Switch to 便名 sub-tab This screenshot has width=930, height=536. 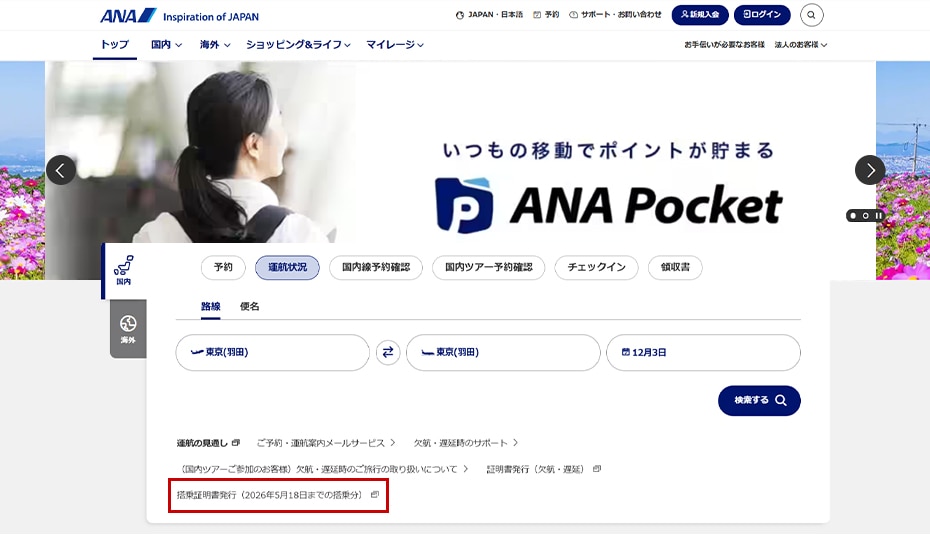pos(250,307)
